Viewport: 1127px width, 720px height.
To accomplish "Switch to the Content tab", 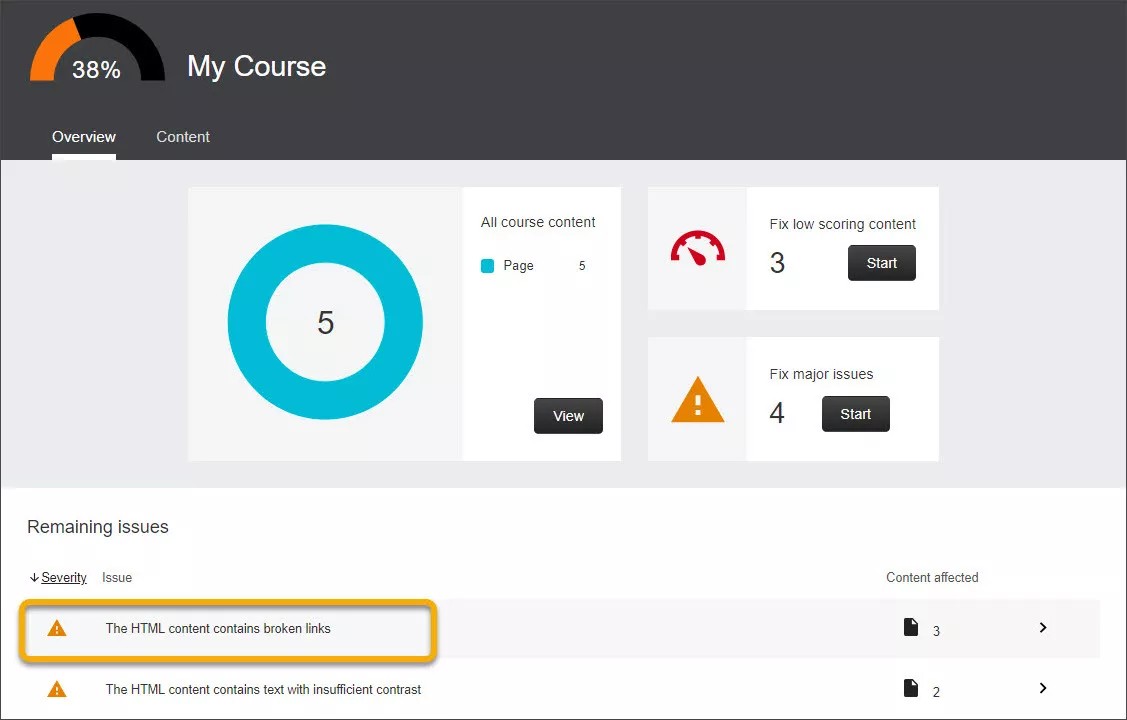I will [x=182, y=137].
